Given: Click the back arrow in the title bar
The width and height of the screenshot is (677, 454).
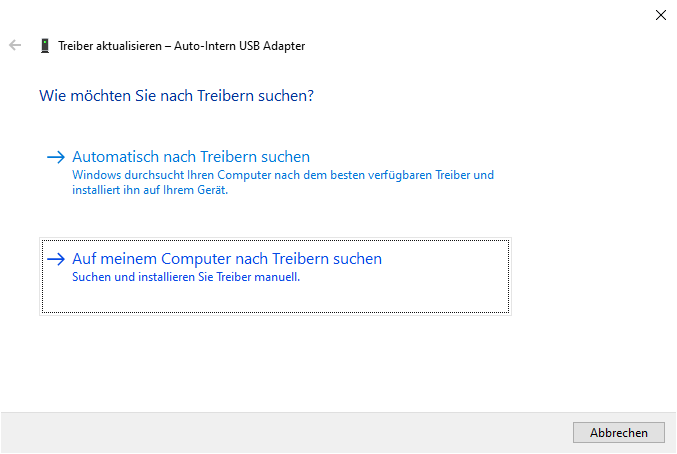Looking at the screenshot, I should pyautogui.click(x=15, y=45).
